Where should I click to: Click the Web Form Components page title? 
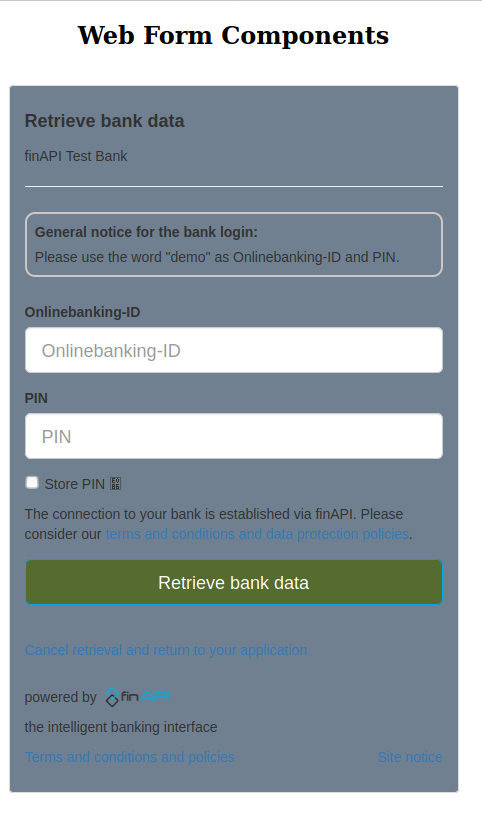233,35
